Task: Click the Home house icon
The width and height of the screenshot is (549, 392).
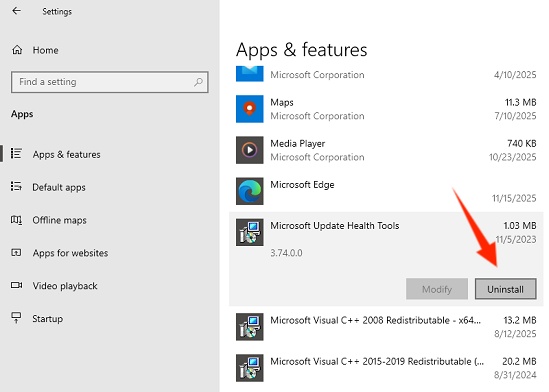Action: pyautogui.click(x=17, y=50)
